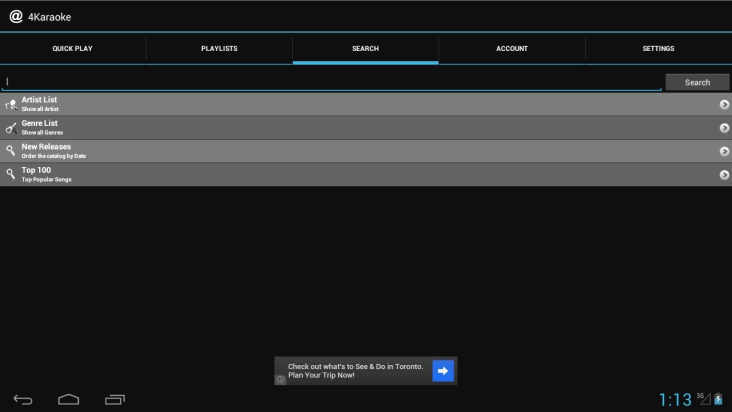This screenshot has width=732, height=412.
Task: Open the Quick Play tab
Action: click(x=72, y=49)
